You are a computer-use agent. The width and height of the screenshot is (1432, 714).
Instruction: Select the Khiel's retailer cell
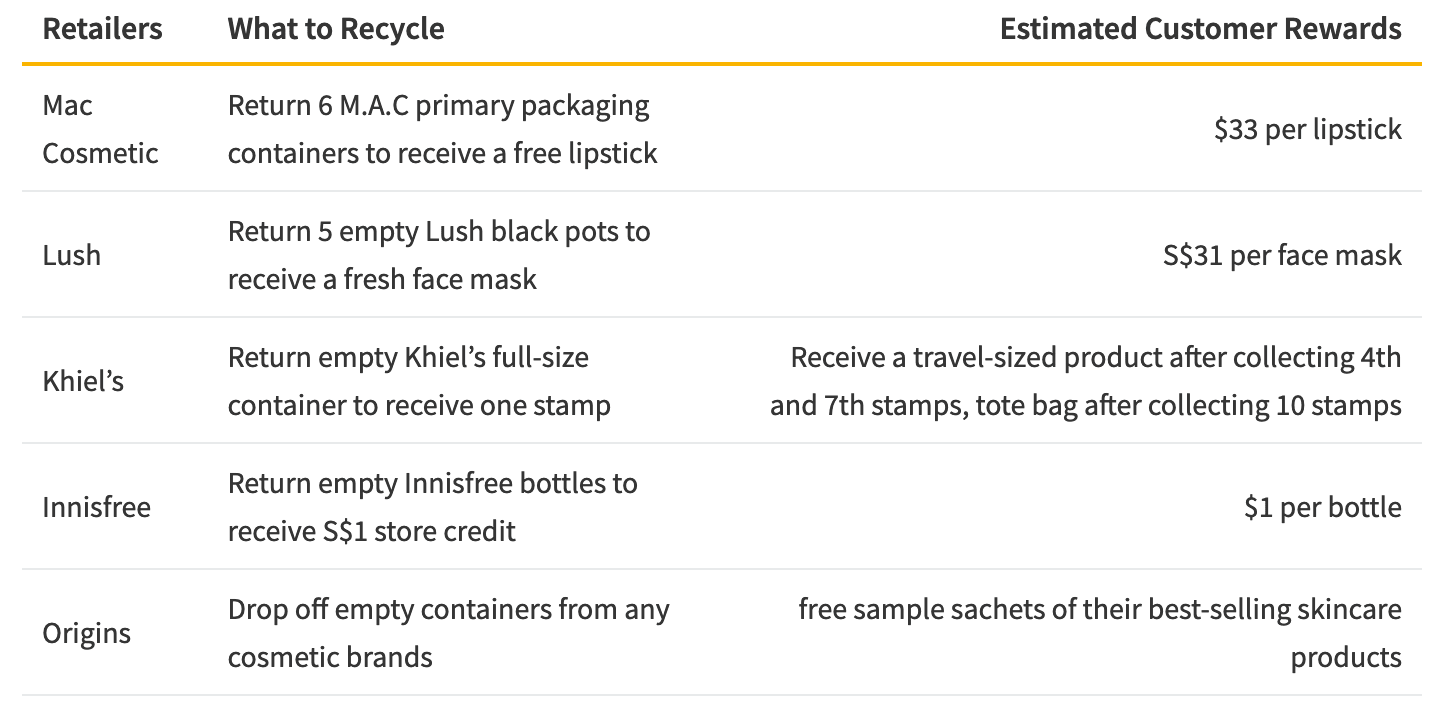click(83, 381)
